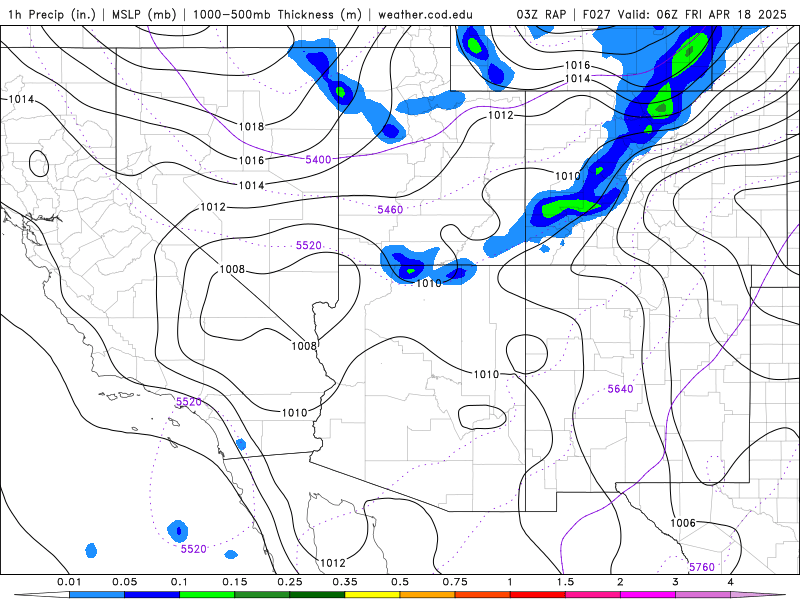
Task: Click the purple 5400 thickness label
Action: (x=318, y=160)
